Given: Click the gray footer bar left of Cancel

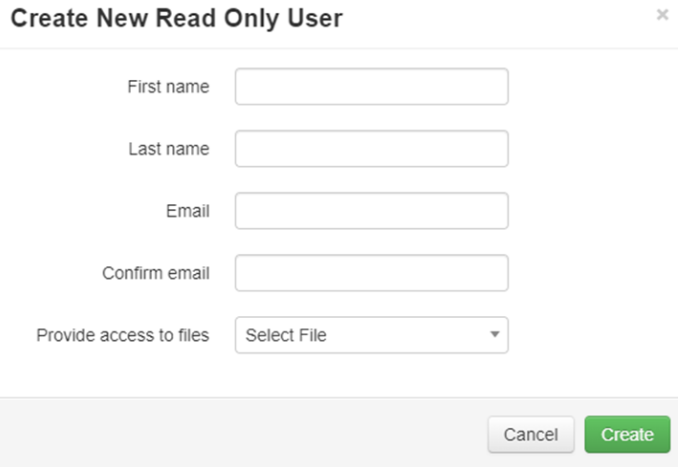Looking at the screenshot, I should (x=240, y=433).
